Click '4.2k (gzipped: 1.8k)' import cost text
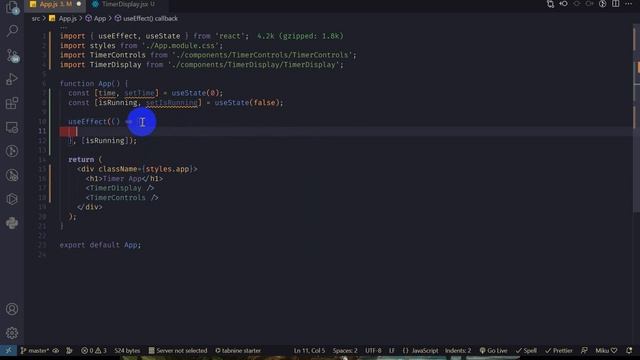Viewport: 640px width, 360px height. point(300,36)
